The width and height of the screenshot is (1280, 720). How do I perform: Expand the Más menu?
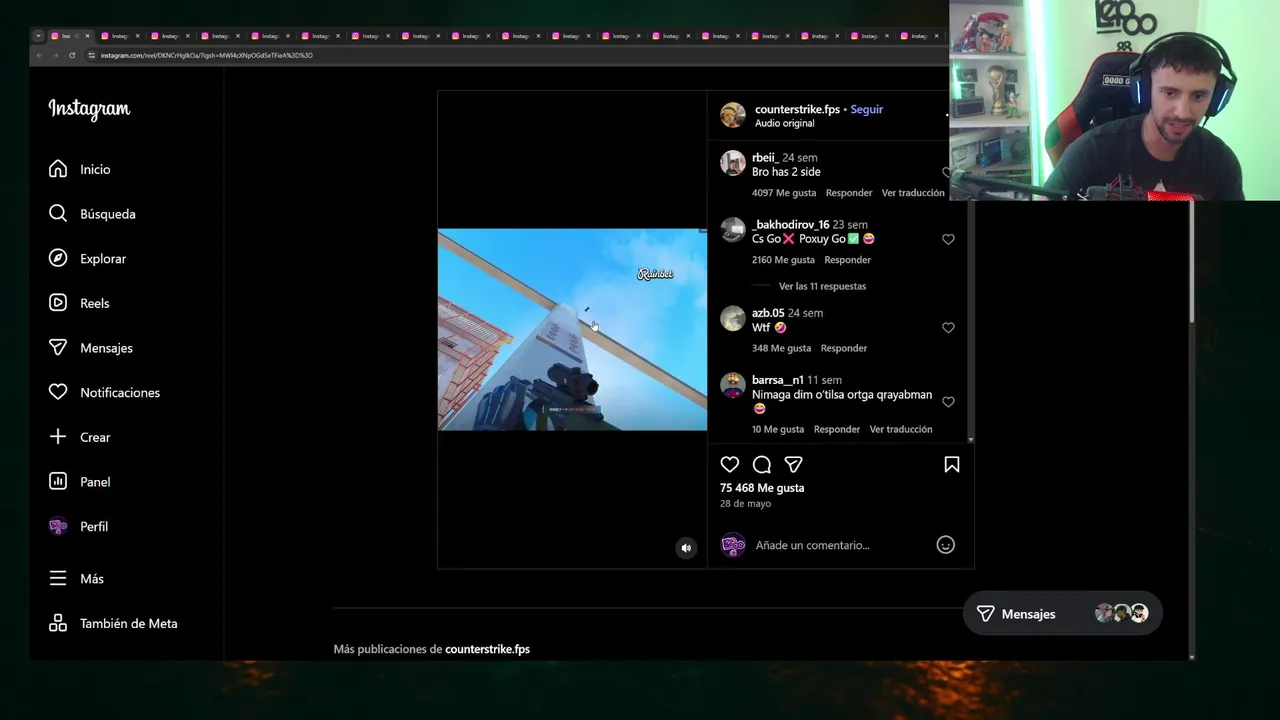click(77, 579)
